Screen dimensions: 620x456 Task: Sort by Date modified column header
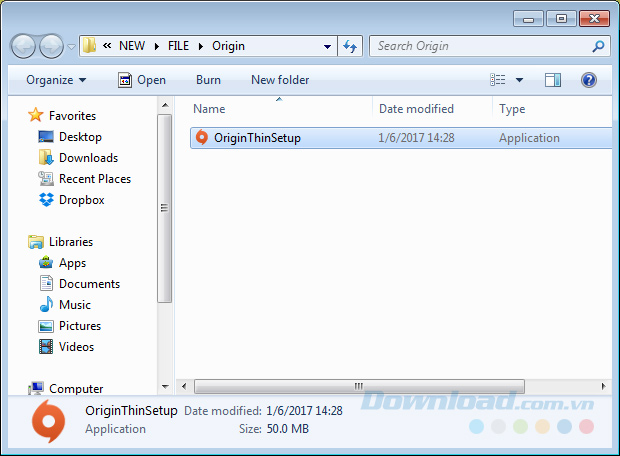(416, 109)
